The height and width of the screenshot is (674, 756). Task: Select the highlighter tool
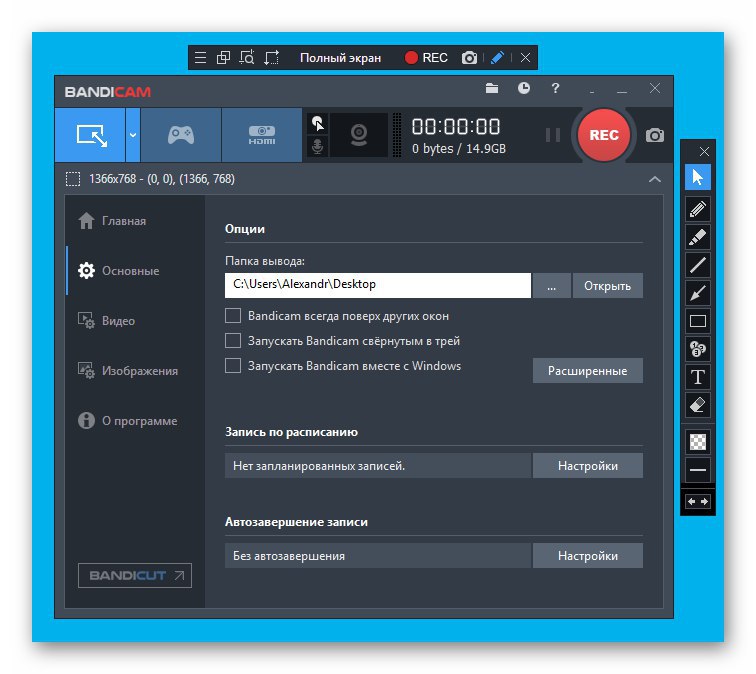tap(698, 237)
